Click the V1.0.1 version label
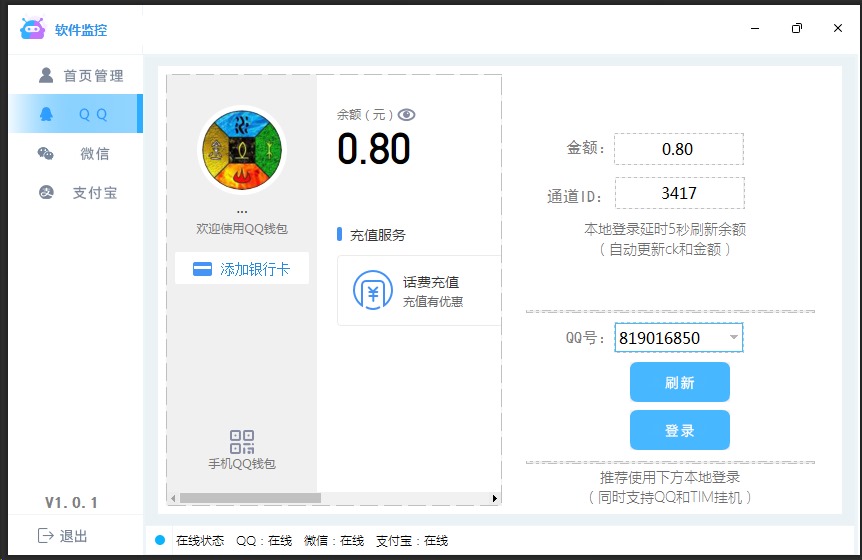 click(71, 502)
